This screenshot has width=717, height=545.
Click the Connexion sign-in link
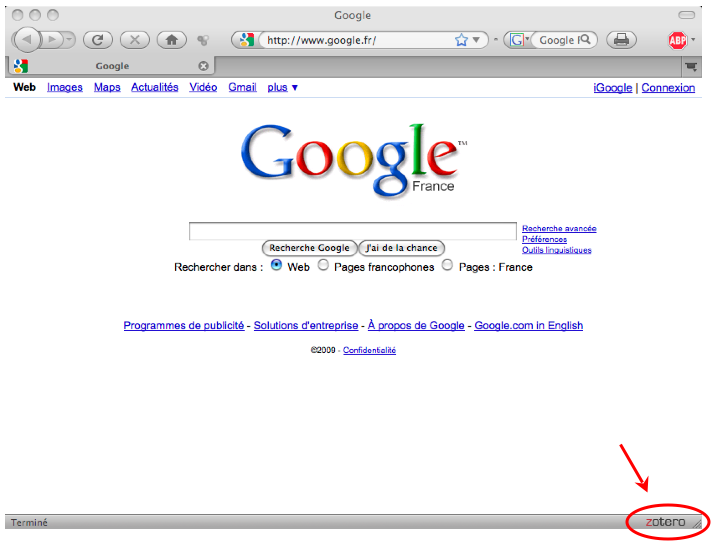(x=668, y=87)
